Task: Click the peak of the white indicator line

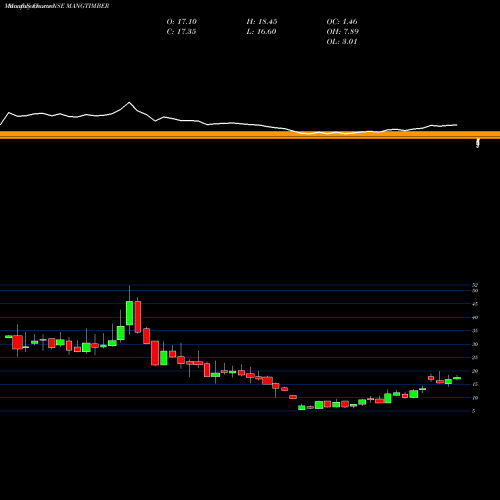Action: click(129, 102)
